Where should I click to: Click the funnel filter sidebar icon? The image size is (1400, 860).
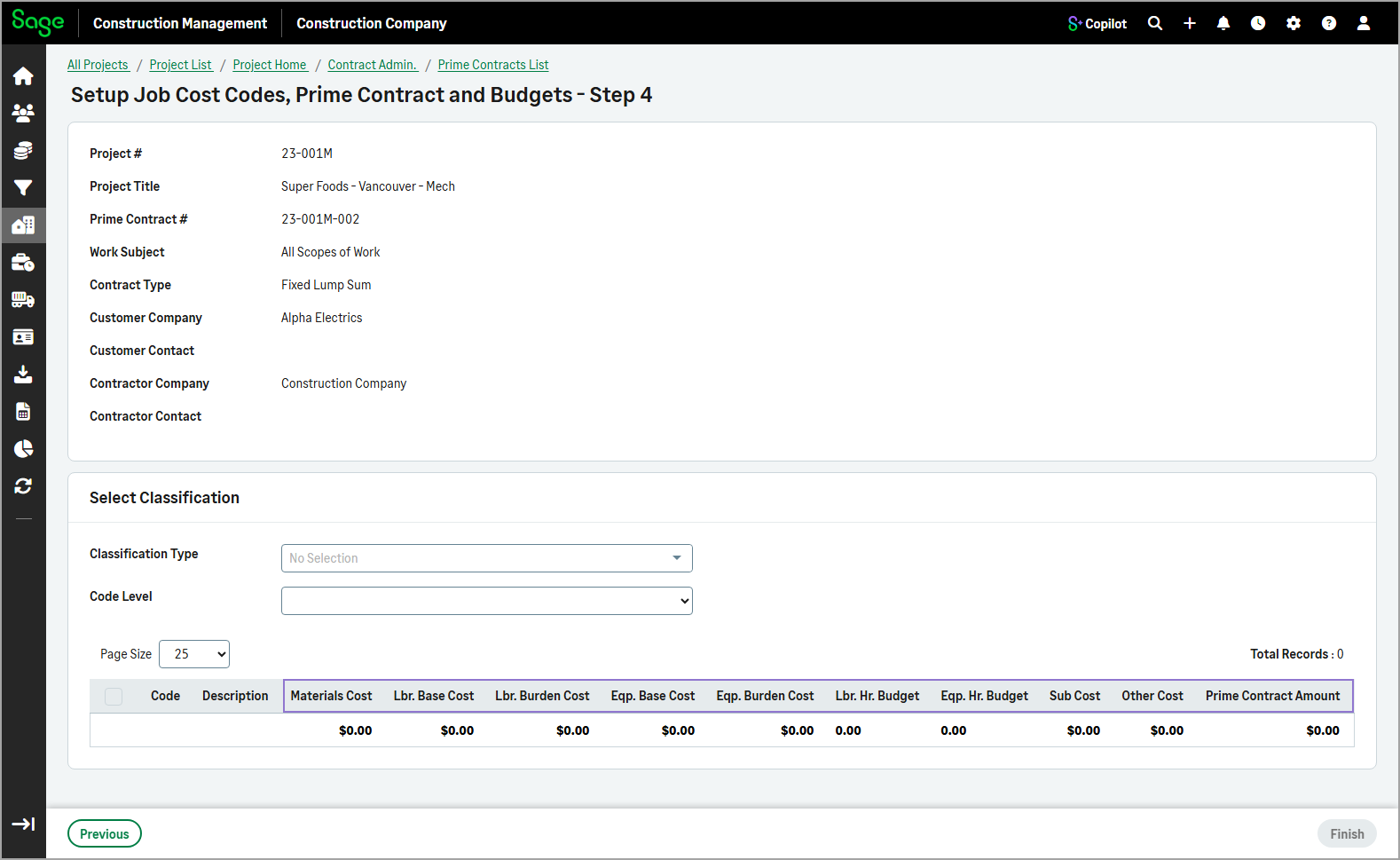23,188
